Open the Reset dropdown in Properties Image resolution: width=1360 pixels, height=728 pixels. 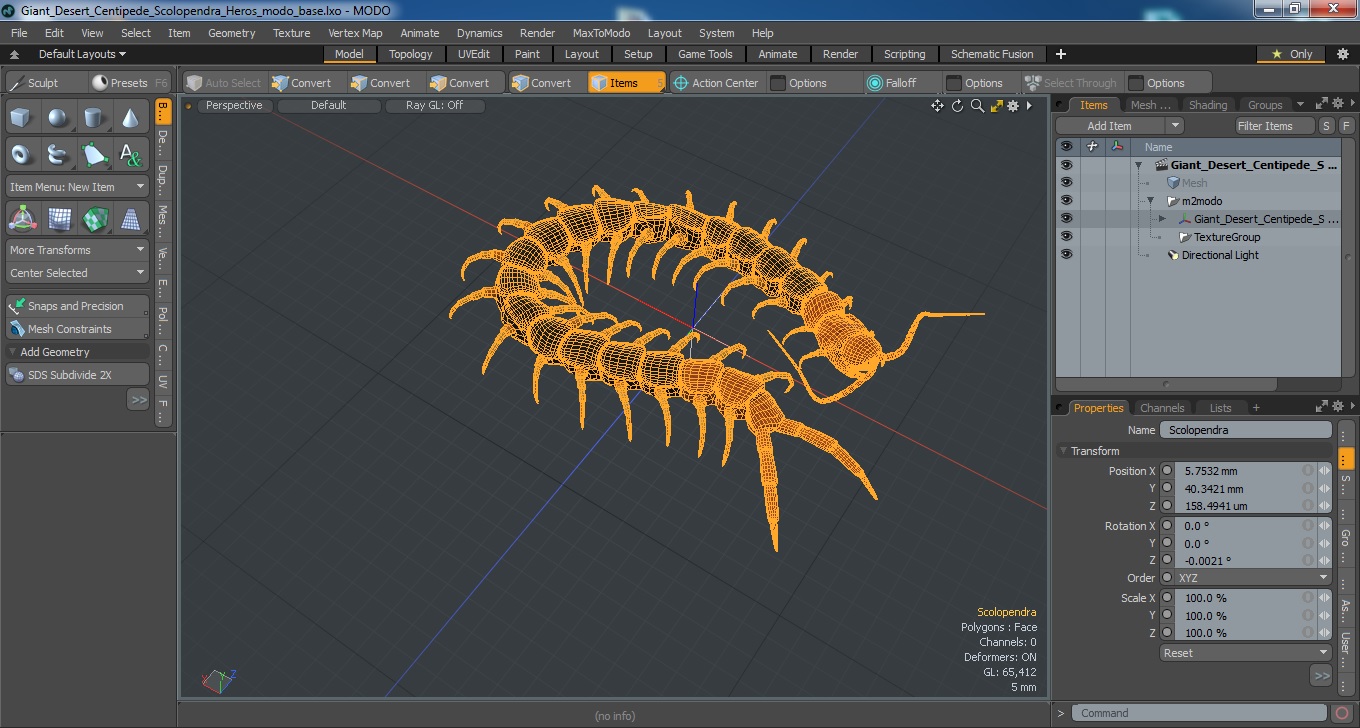1245,653
